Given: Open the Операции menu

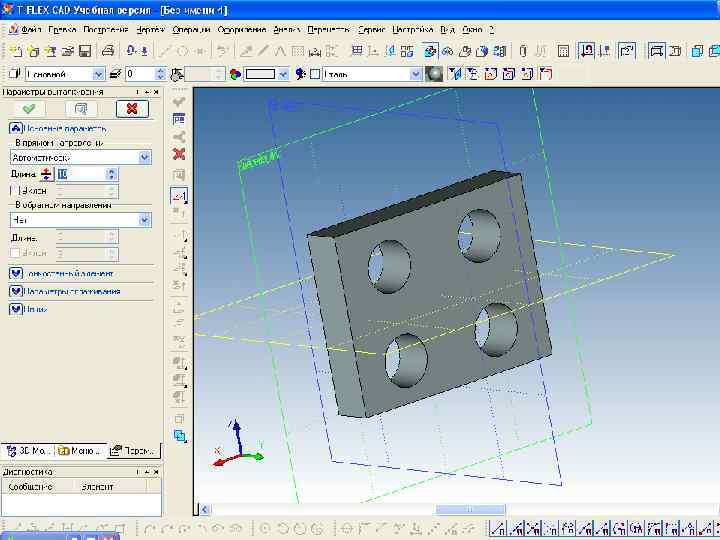Looking at the screenshot, I should click(x=191, y=30).
